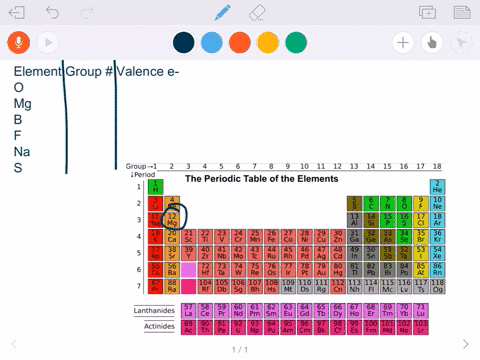Click the element 'O' in the list
This screenshot has width=480, height=360.
click(19, 88)
